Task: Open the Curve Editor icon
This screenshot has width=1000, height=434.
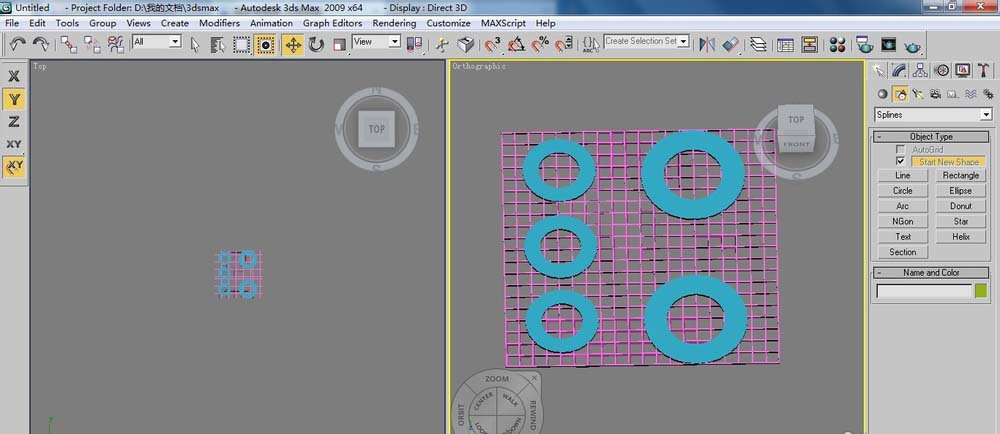Action: [786, 44]
